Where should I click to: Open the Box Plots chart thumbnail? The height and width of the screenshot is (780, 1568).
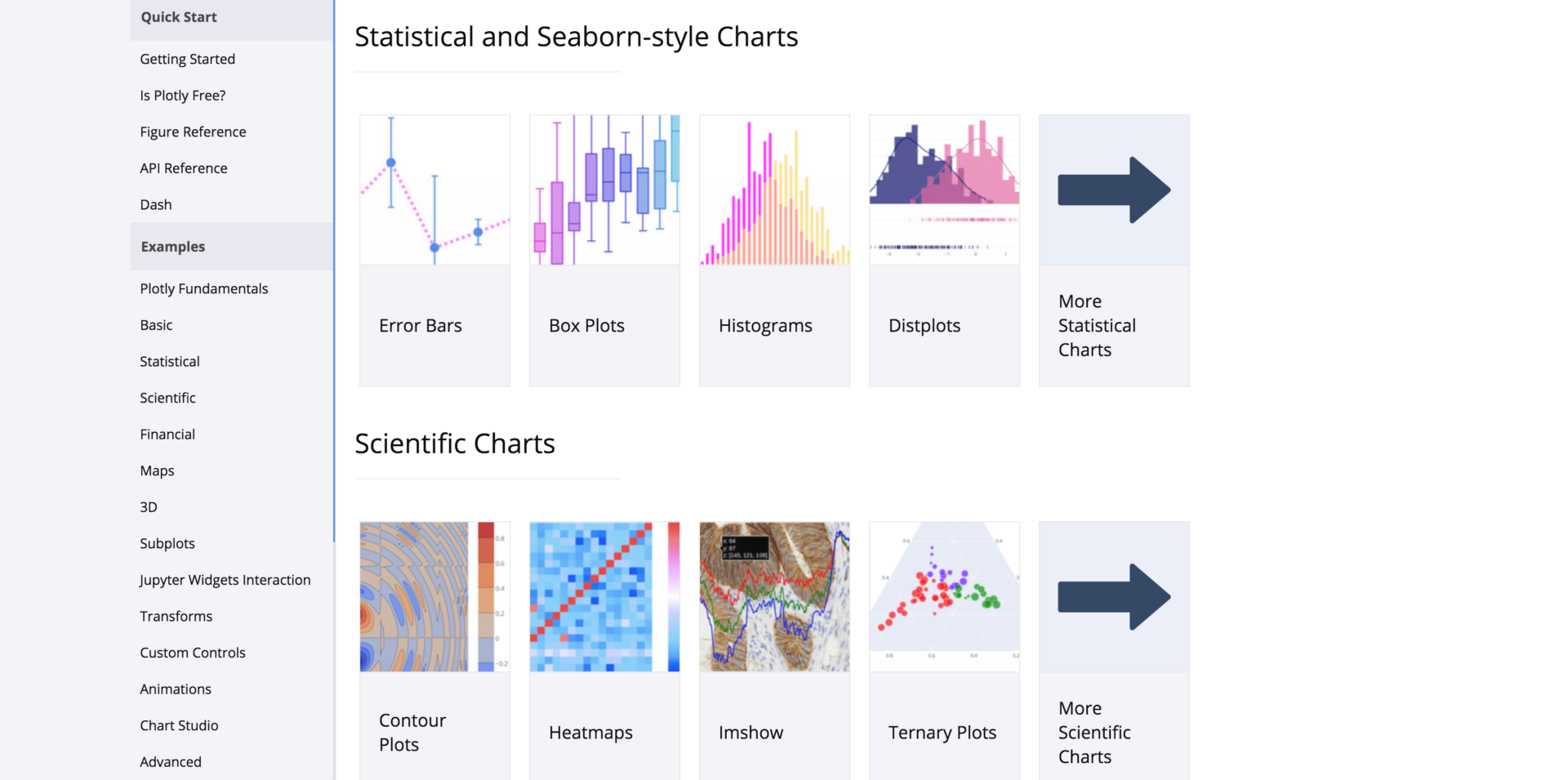click(604, 189)
